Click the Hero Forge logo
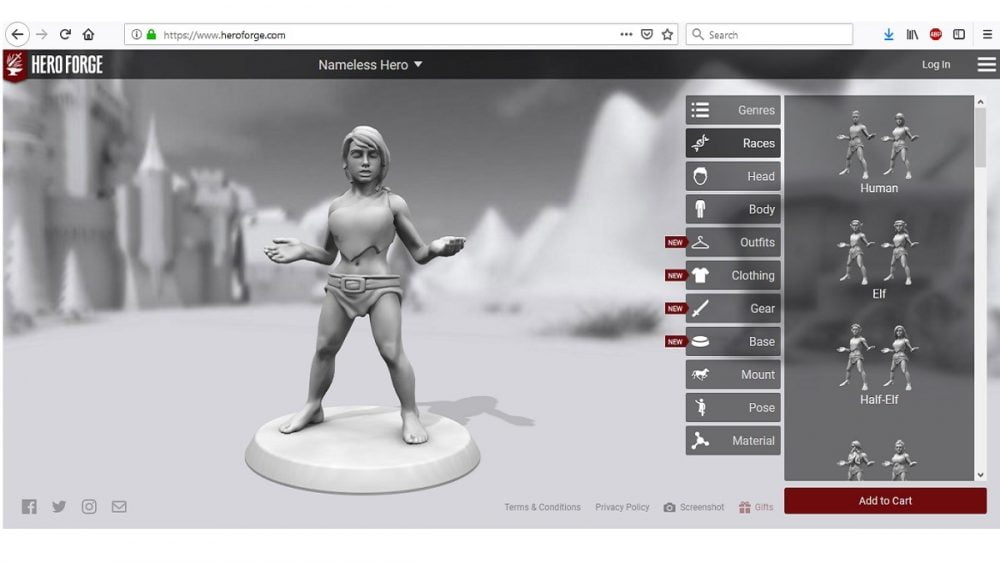This screenshot has height=563, width=1000. tap(54, 65)
